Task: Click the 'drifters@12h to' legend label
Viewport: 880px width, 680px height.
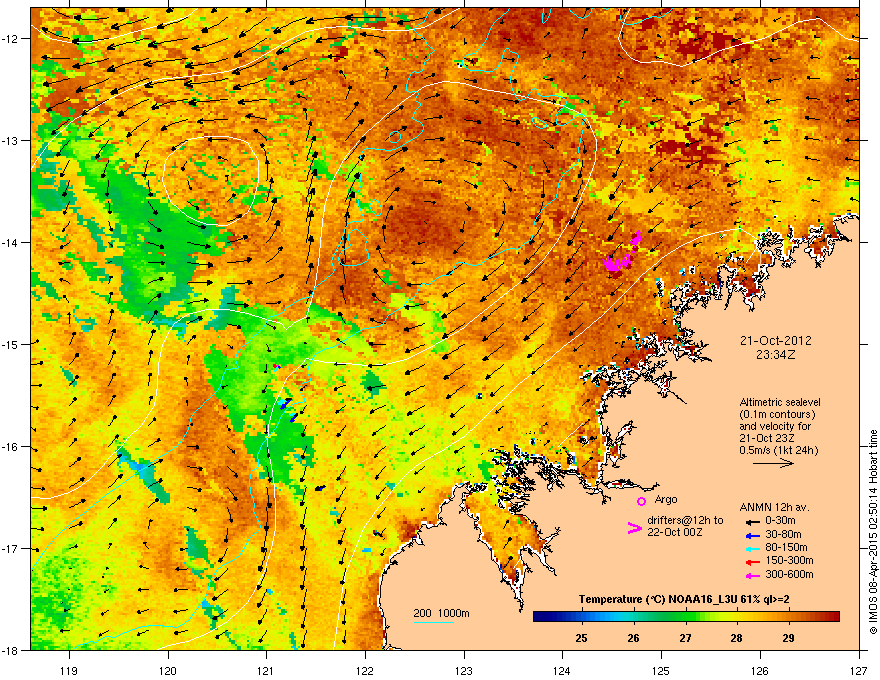Action: (x=685, y=520)
